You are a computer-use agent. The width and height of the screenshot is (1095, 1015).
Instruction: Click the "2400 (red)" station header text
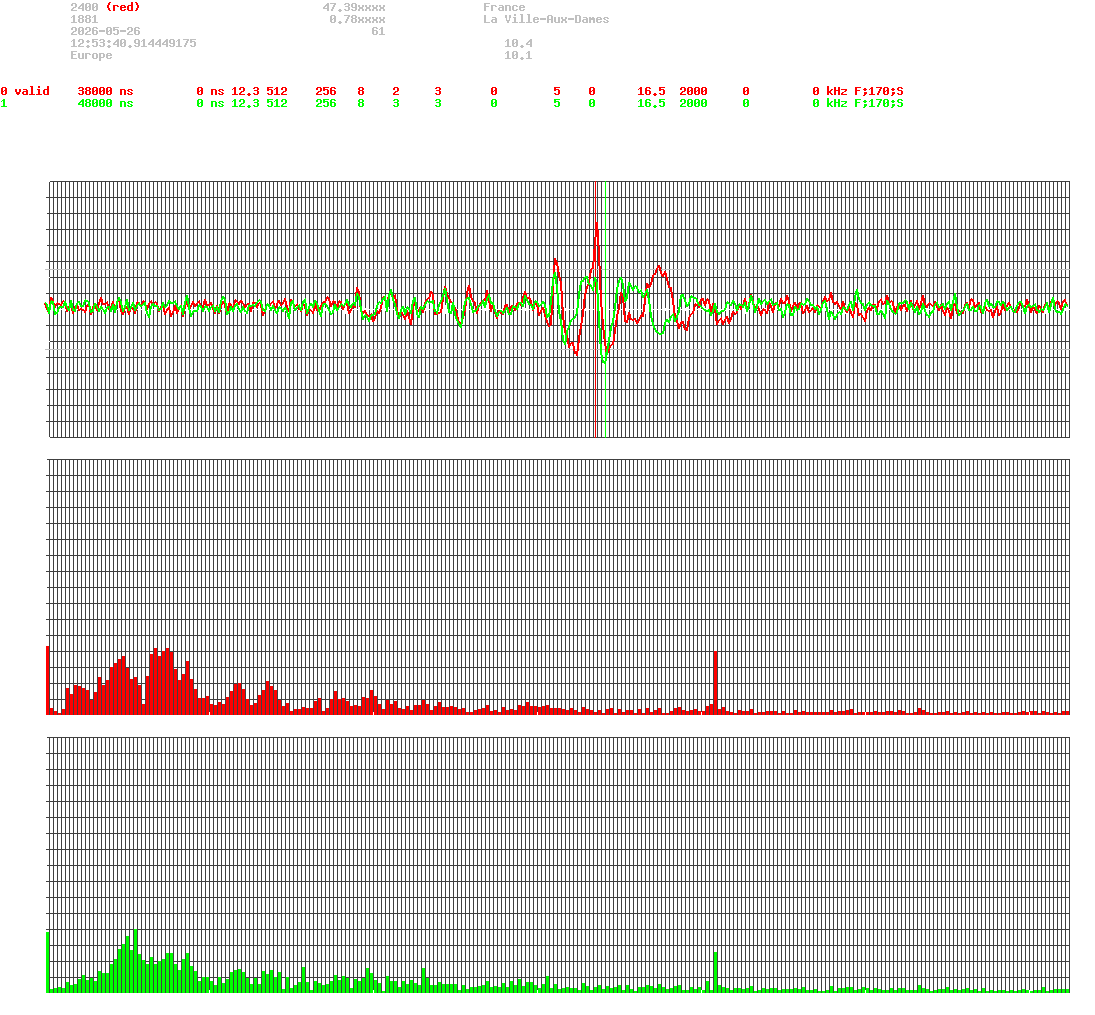105,7
